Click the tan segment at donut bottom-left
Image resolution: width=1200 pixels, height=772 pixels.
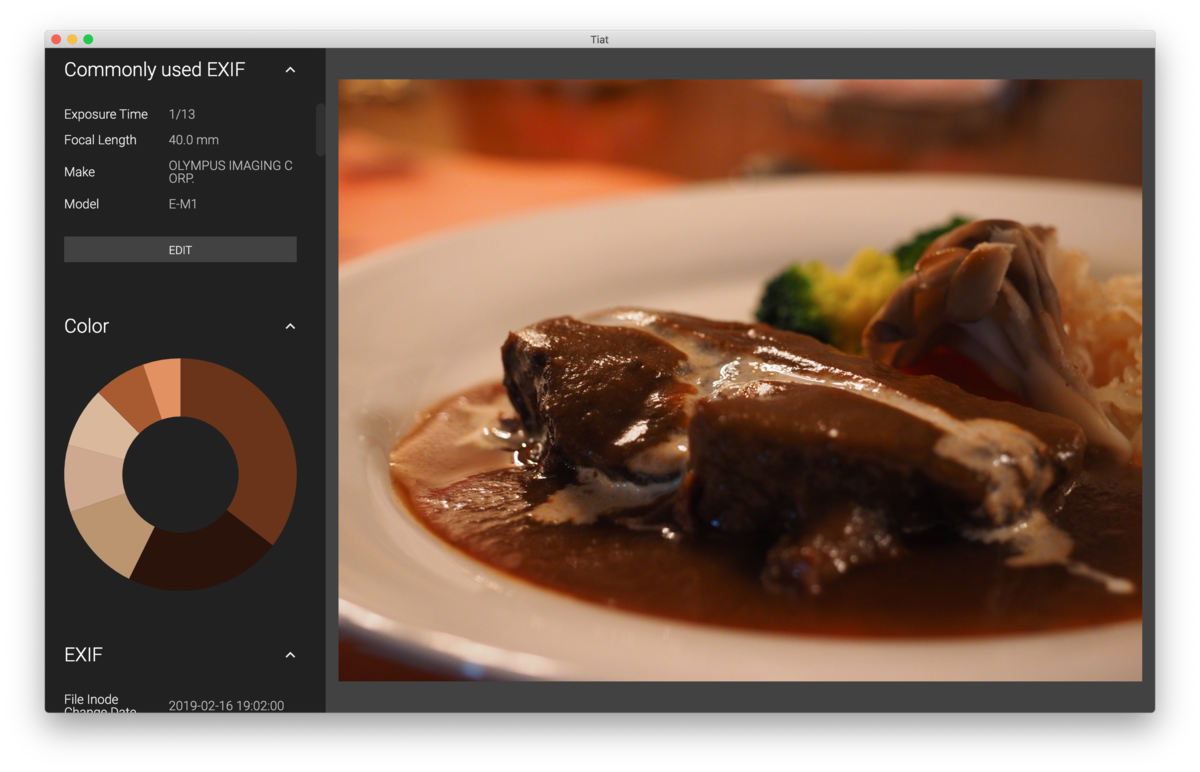[x=110, y=530]
